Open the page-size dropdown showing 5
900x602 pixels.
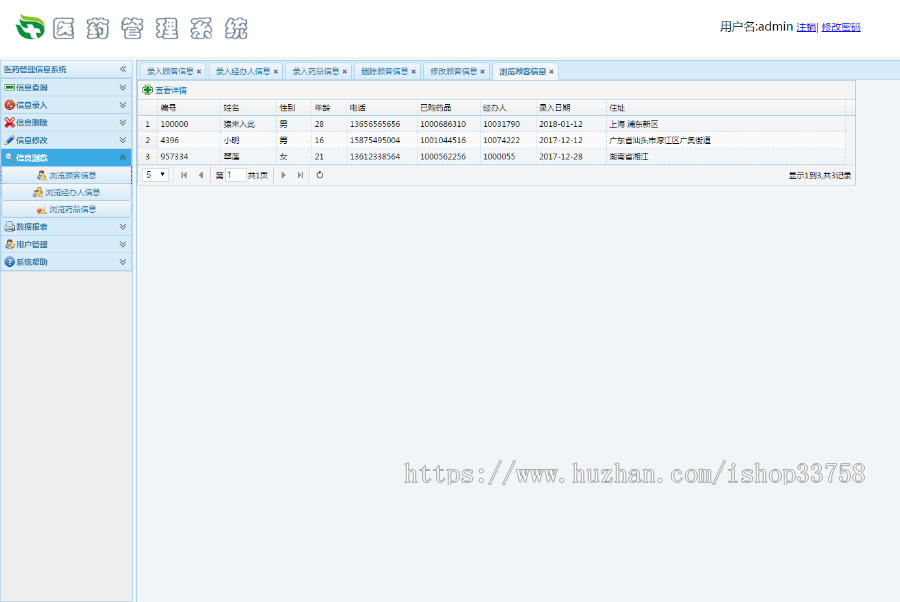point(154,174)
